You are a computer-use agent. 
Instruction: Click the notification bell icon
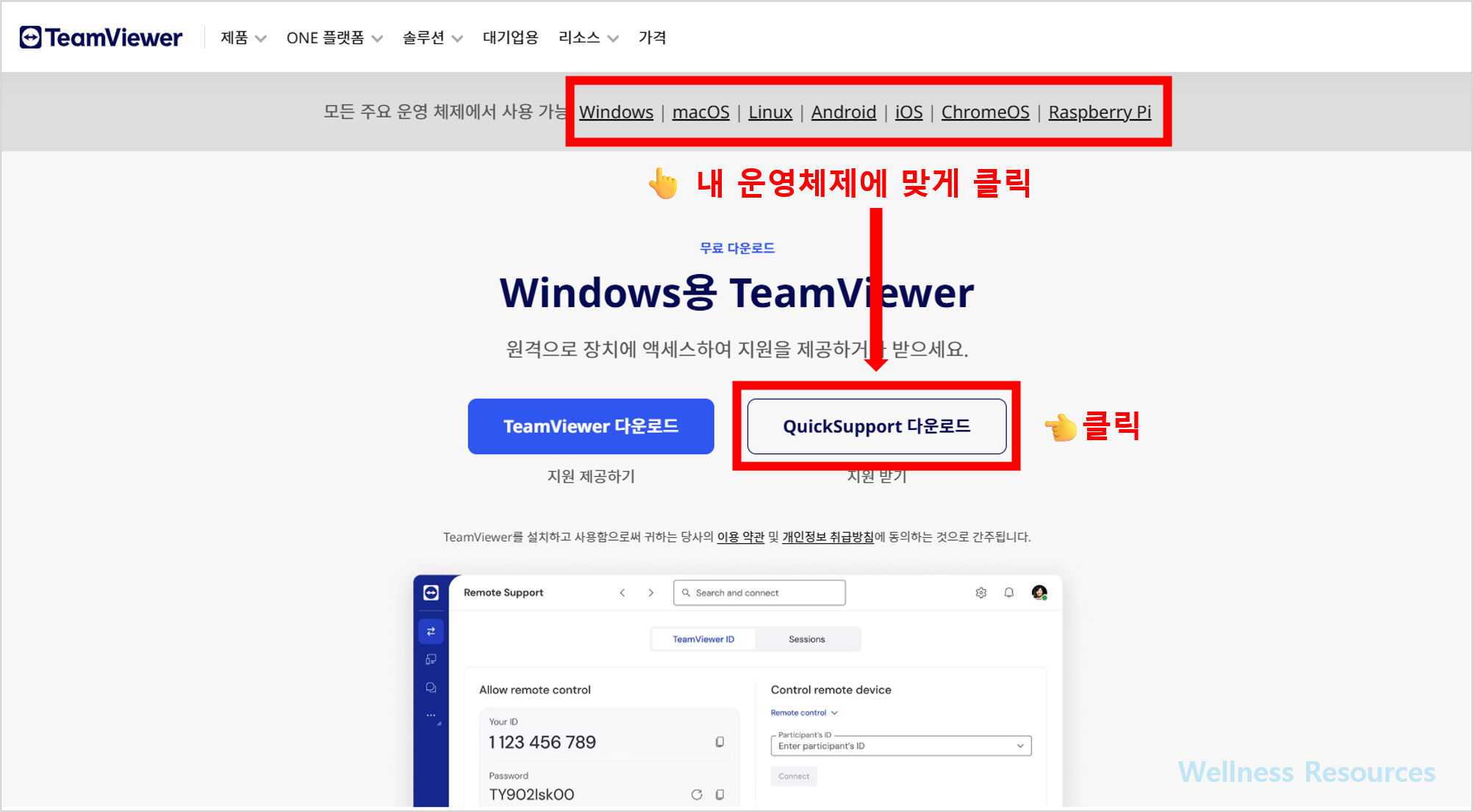tap(1009, 593)
